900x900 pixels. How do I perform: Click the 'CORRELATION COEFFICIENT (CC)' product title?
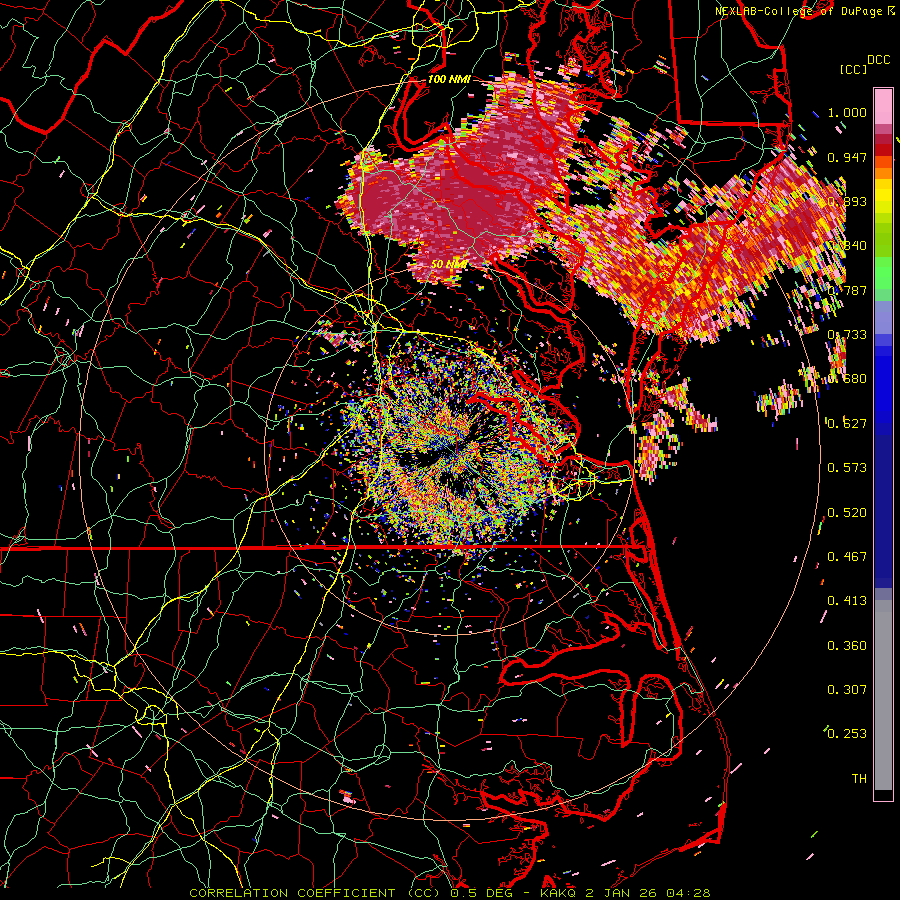[314, 893]
